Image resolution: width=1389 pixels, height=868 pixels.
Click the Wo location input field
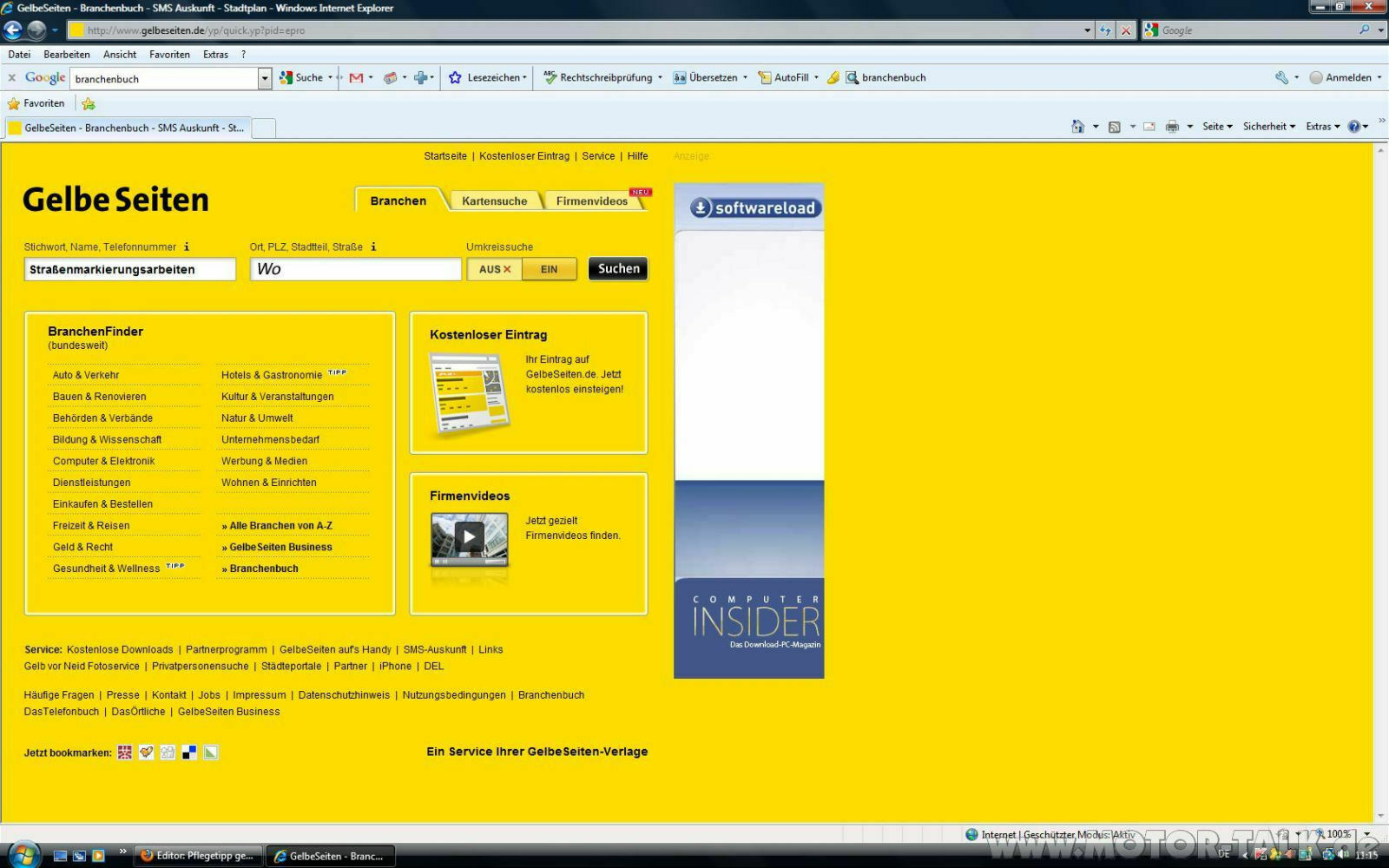pos(355,269)
